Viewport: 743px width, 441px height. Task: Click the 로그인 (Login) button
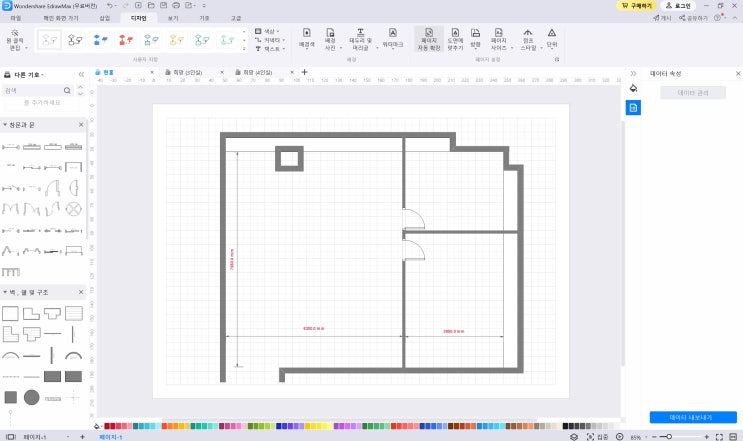point(681,6)
